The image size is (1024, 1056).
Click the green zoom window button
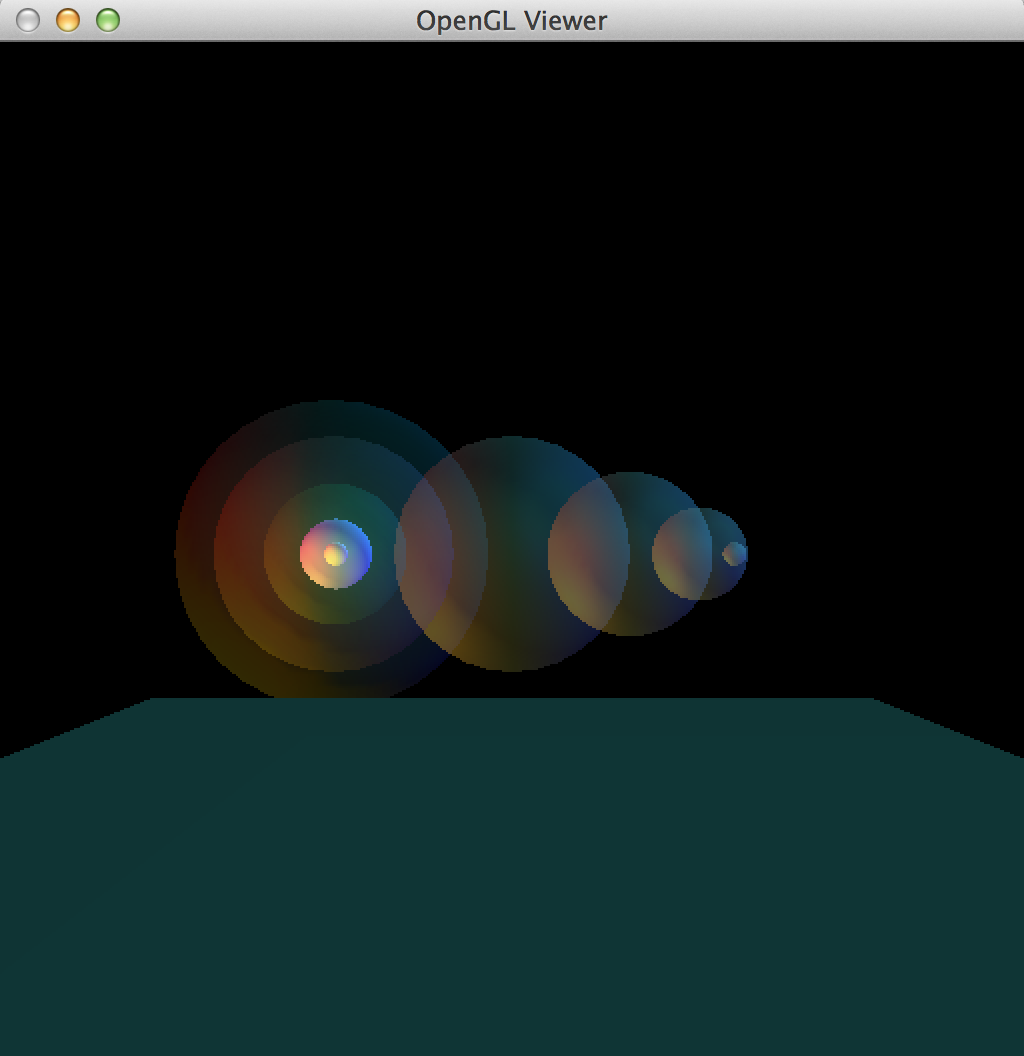pos(108,20)
